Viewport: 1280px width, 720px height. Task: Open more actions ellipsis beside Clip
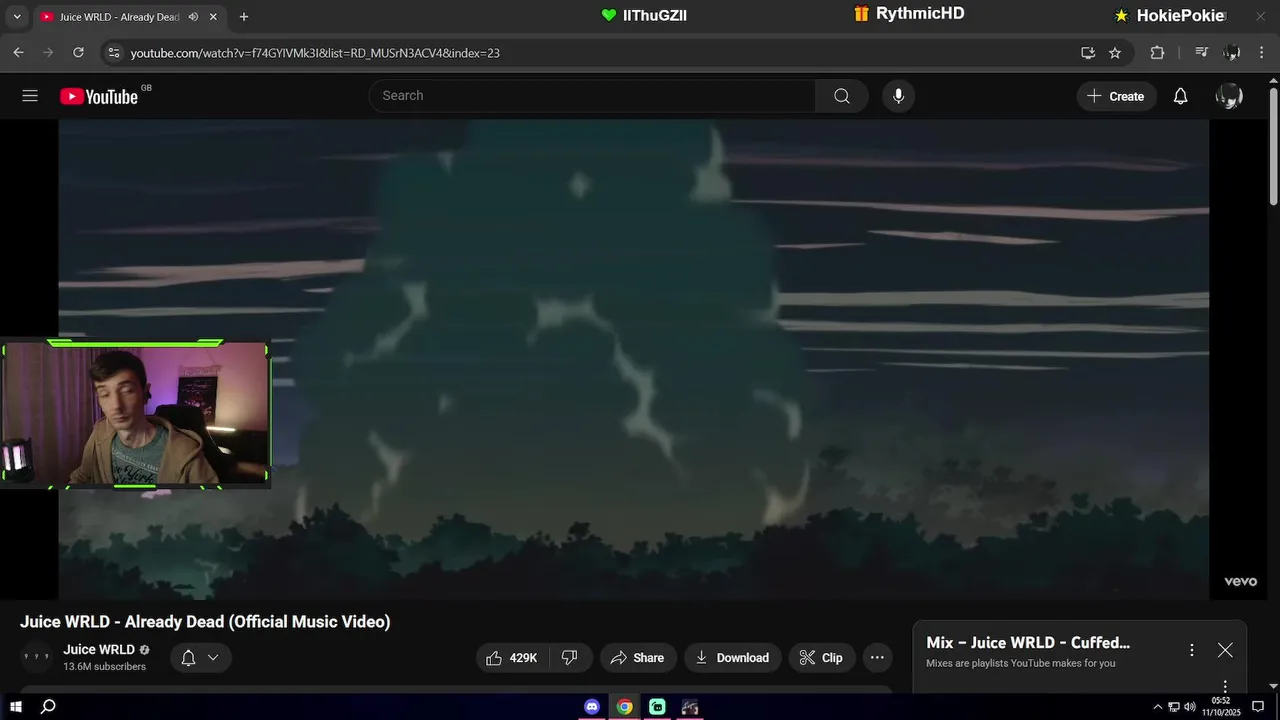(x=877, y=657)
